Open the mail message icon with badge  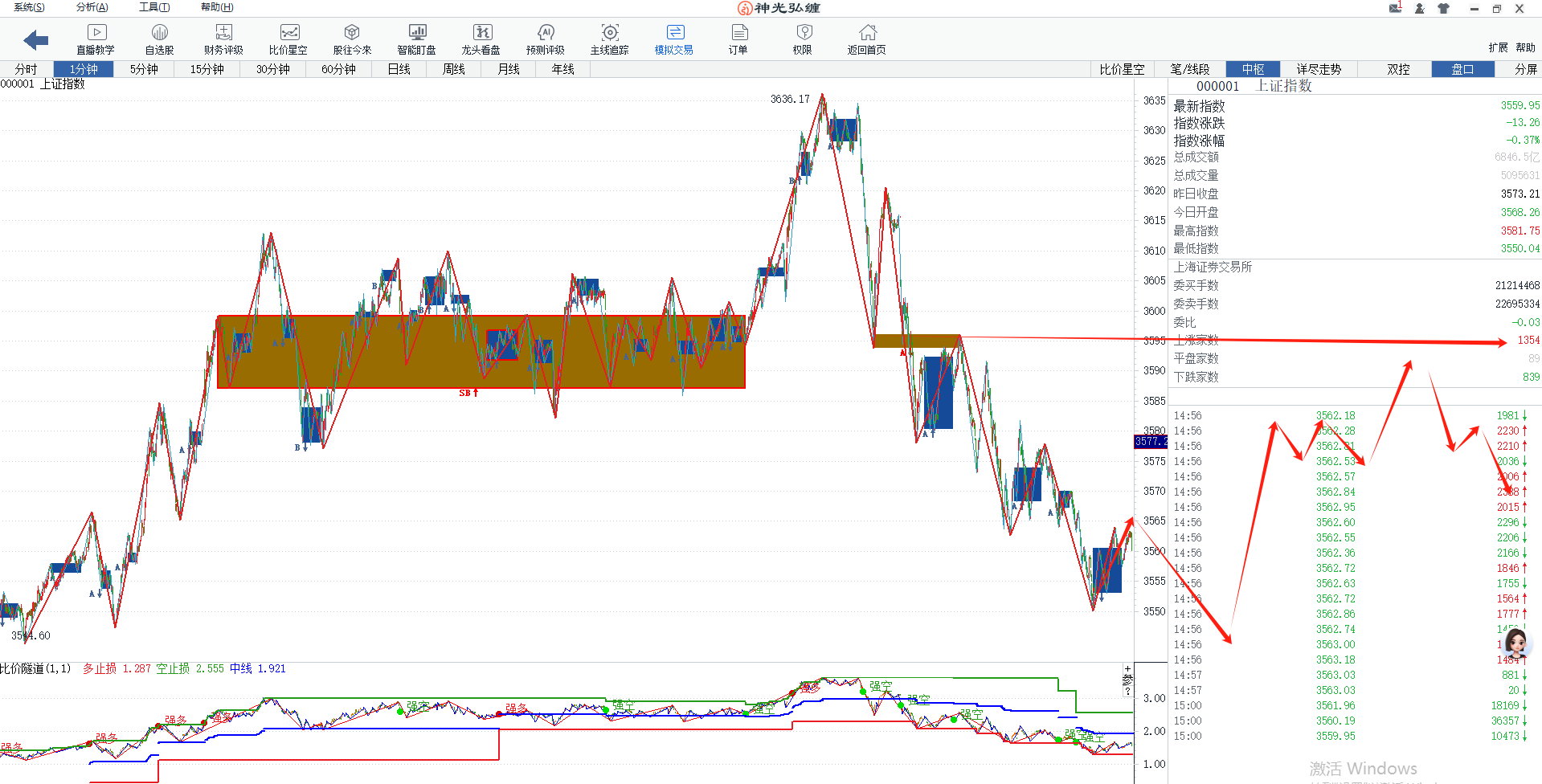[1395, 8]
